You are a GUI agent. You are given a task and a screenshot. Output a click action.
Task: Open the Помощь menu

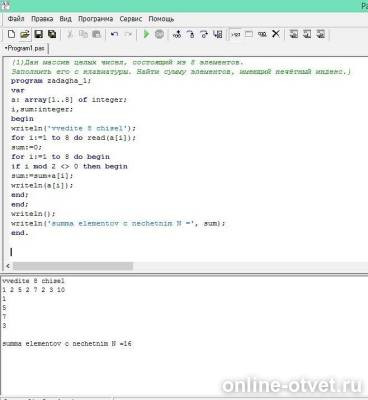point(161,19)
